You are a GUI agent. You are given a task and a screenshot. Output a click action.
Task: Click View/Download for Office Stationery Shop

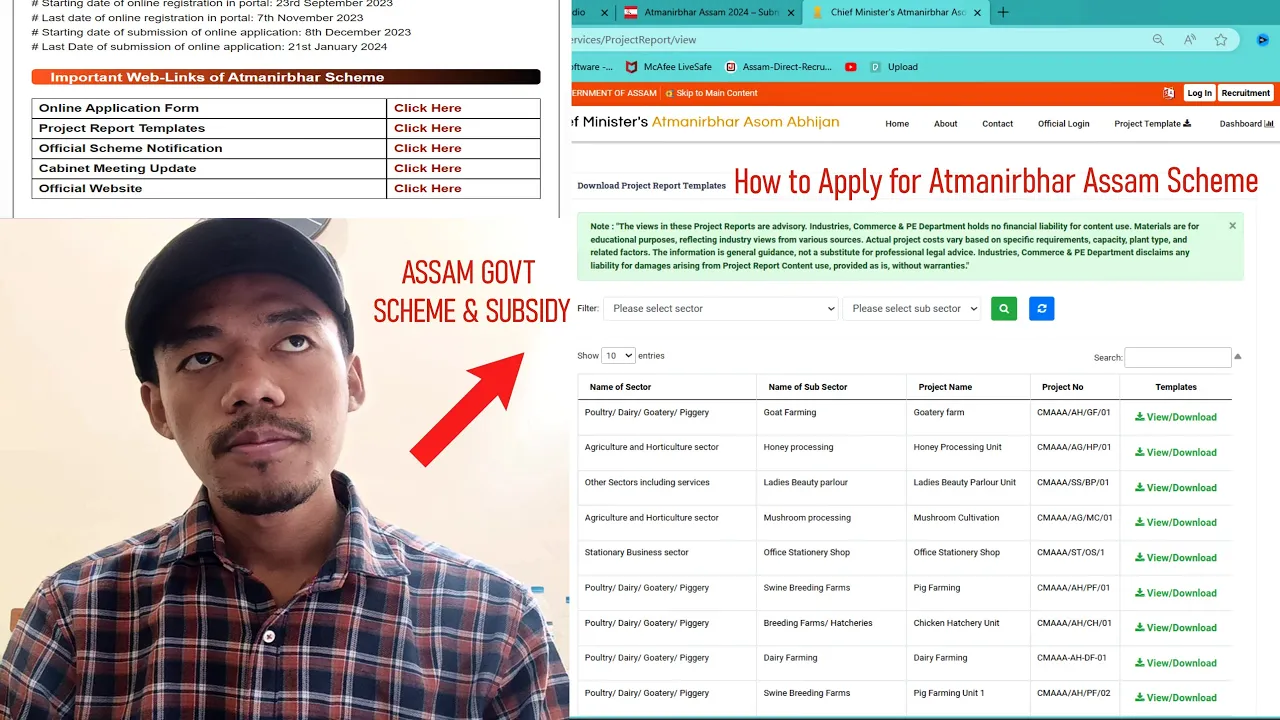[x=1176, y=558]
